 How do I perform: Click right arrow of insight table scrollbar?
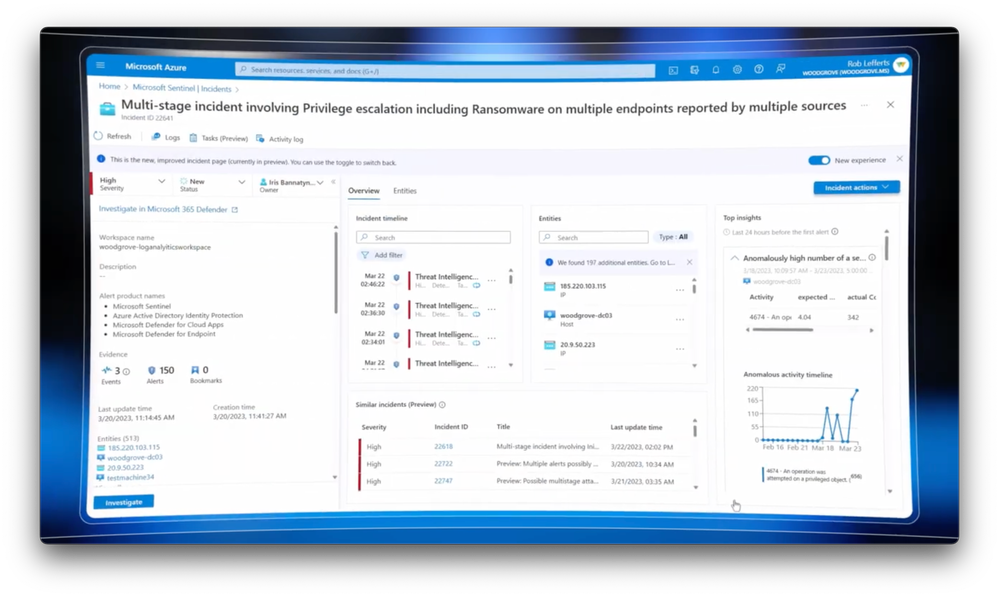[871, 330]
